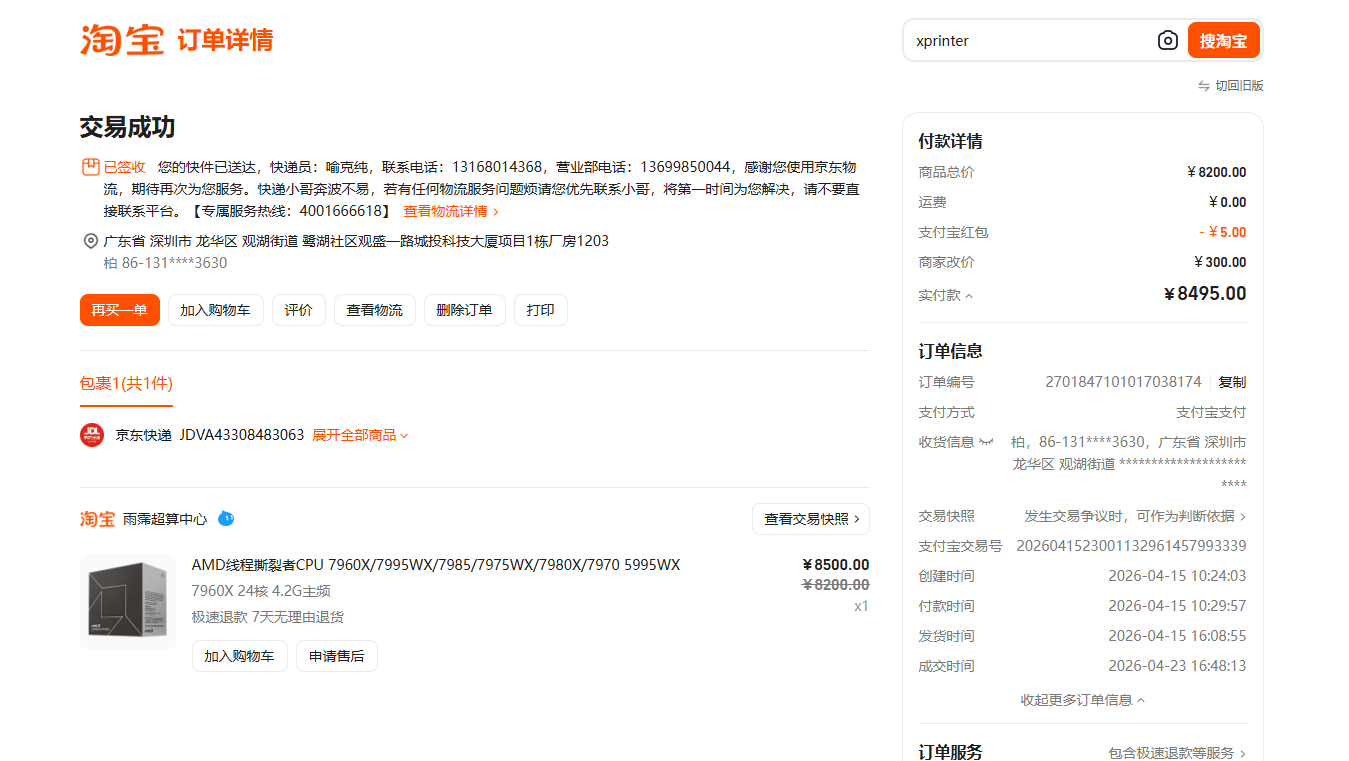Screen dimensions: 1349x761
Task: Click the search input field
Action: [x=1030, y=41]
